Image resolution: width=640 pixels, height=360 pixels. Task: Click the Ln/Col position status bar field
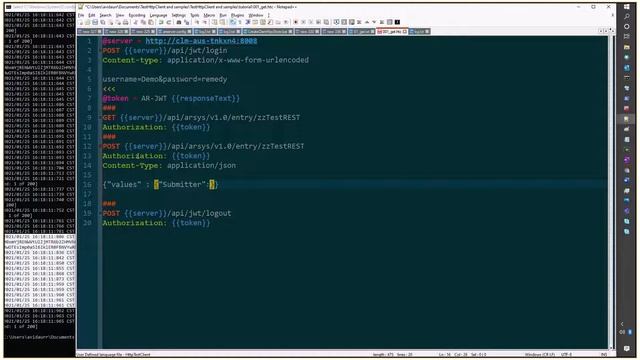462,354
